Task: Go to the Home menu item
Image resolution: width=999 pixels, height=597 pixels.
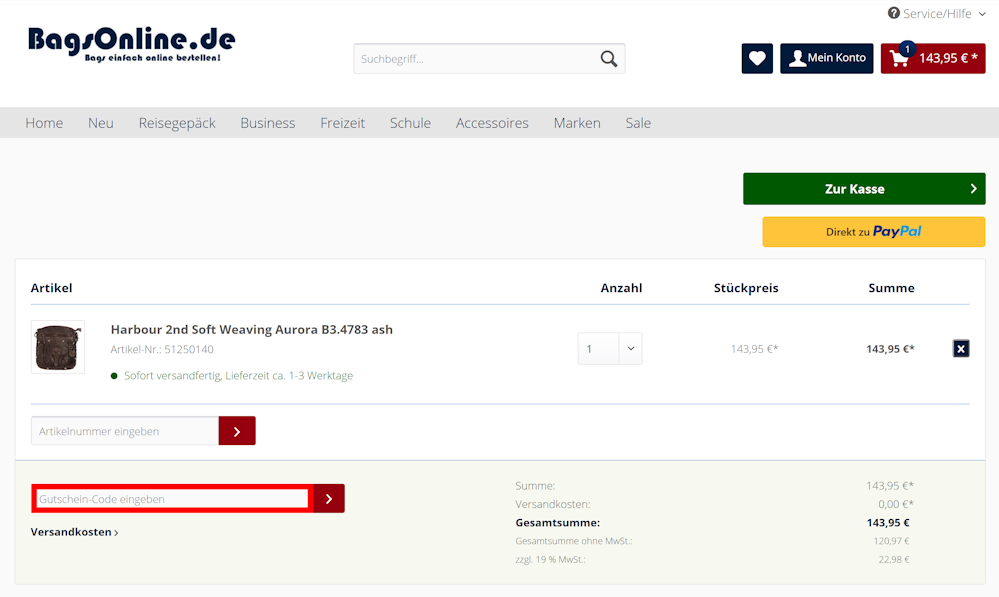Action: [44, 123]
